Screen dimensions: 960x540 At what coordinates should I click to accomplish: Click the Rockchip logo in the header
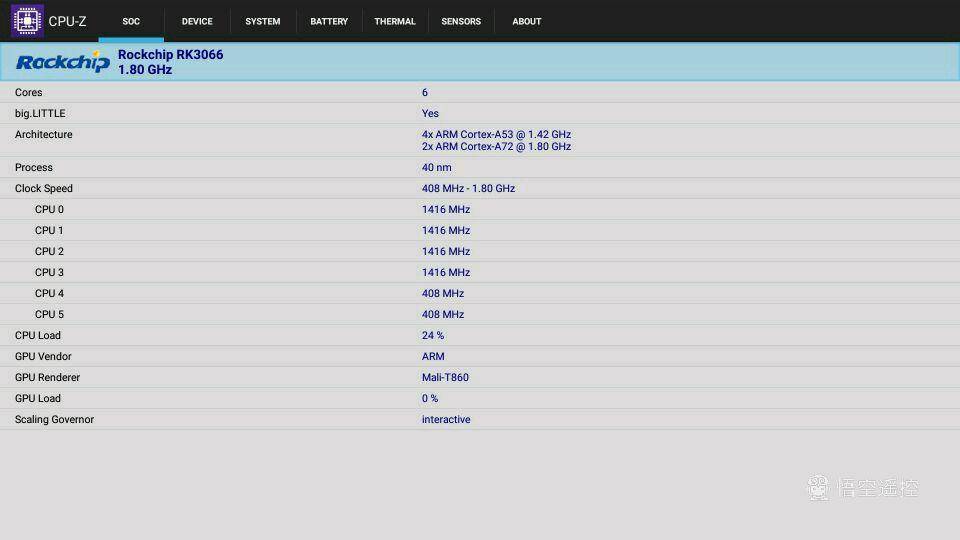63,62
